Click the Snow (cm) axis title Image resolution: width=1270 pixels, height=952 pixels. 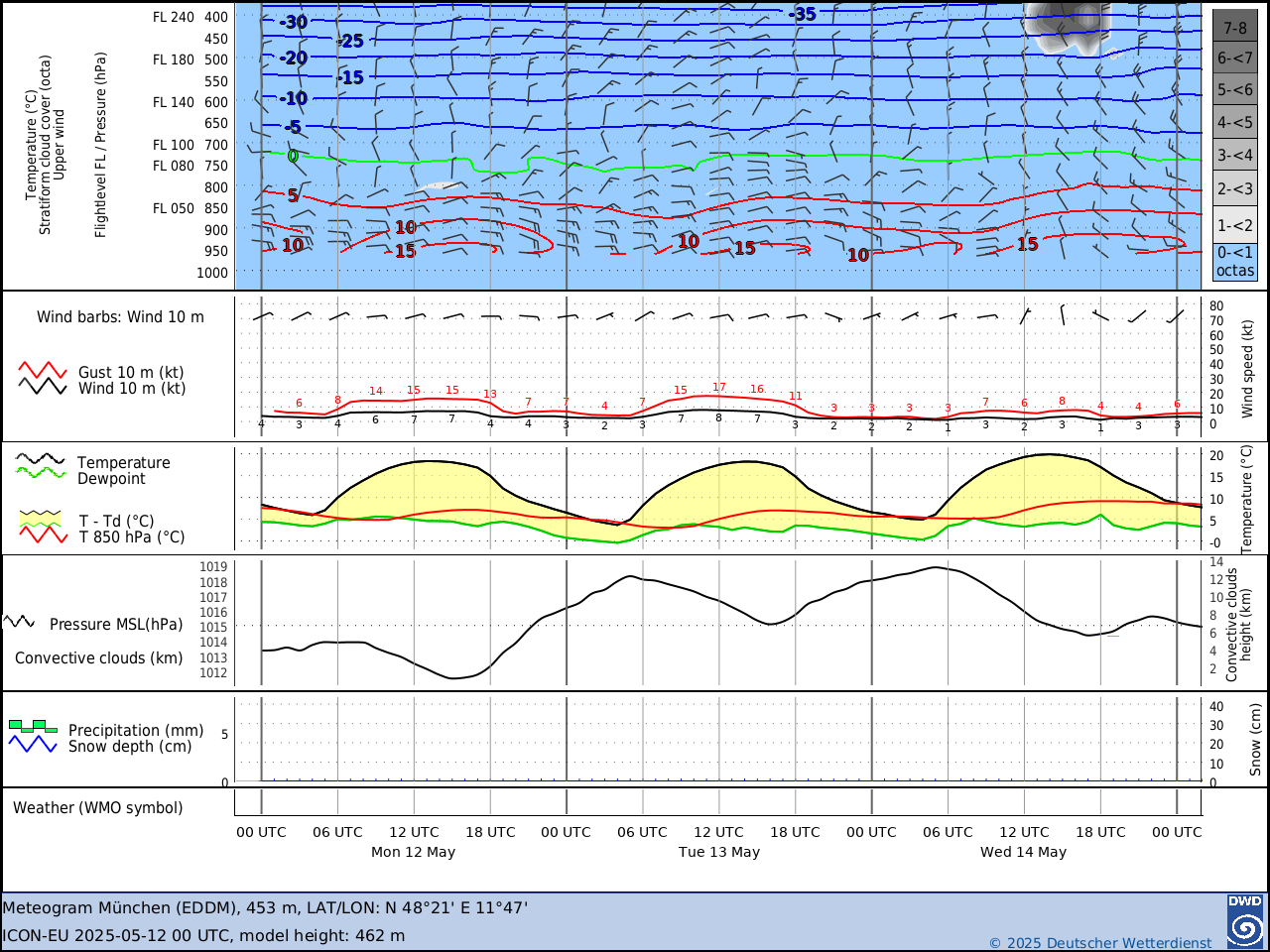(1255, 740)
